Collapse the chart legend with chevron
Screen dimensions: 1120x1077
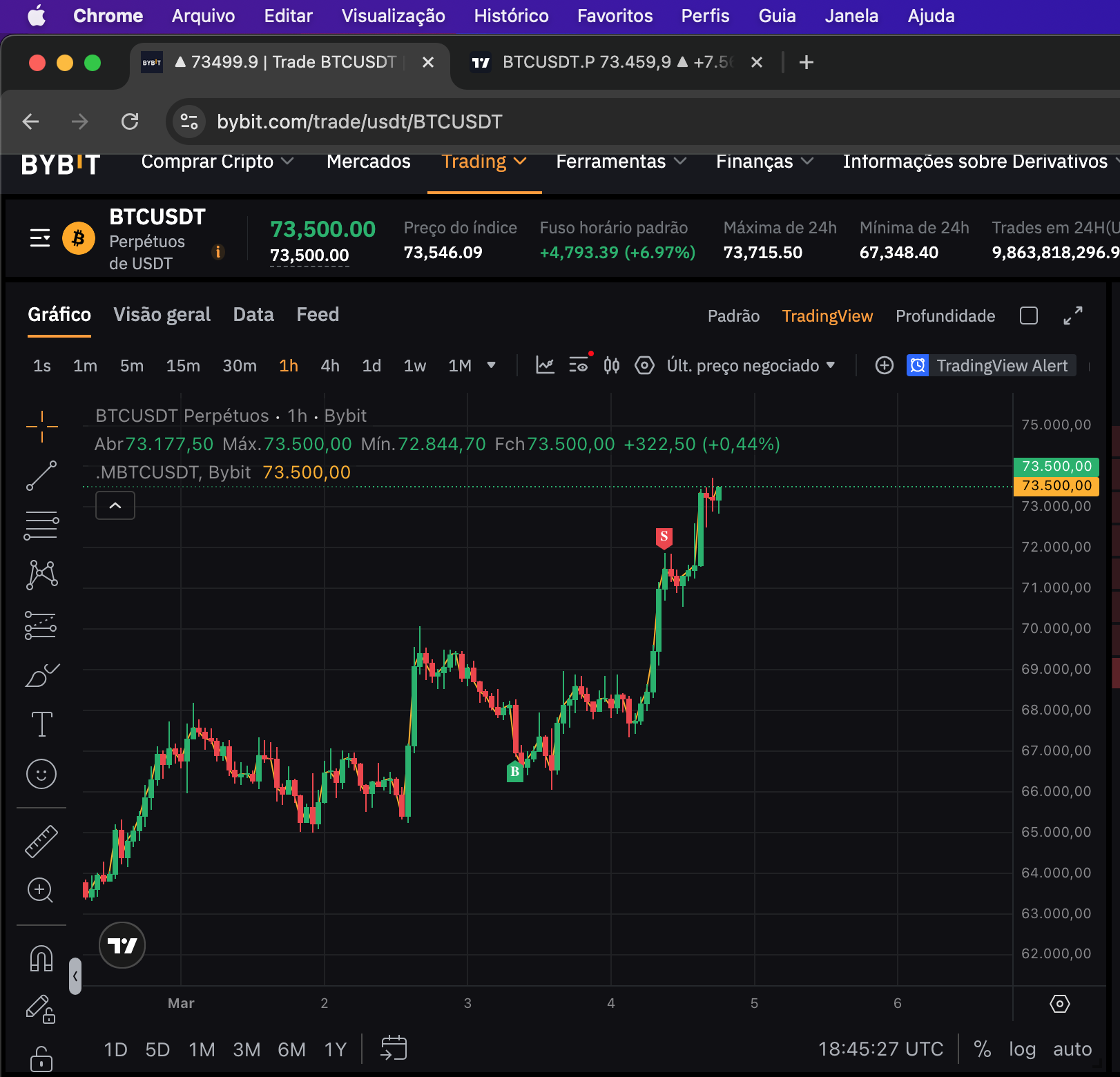point(115,505)
